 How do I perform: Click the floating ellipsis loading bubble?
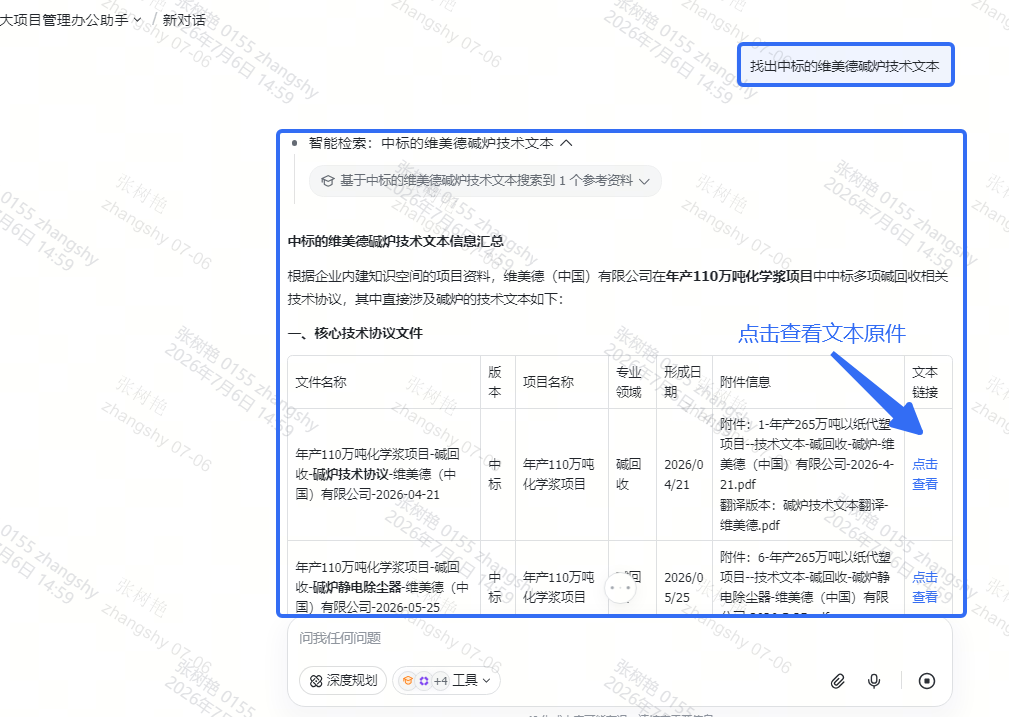coord(620,588)
